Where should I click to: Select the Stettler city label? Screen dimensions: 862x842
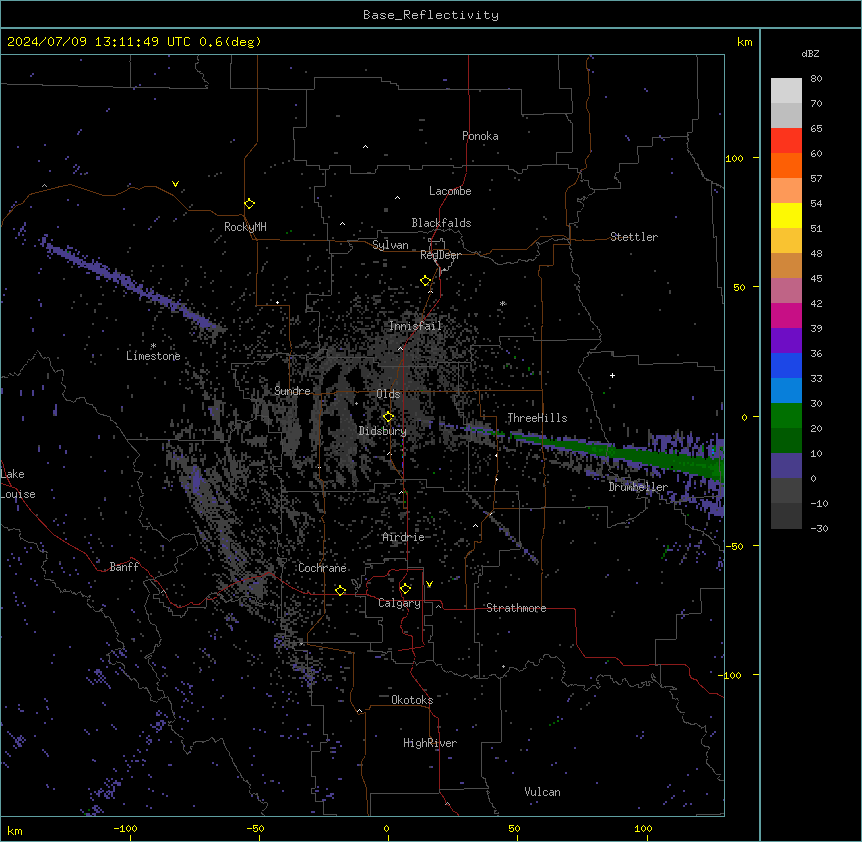click(634, 237)
